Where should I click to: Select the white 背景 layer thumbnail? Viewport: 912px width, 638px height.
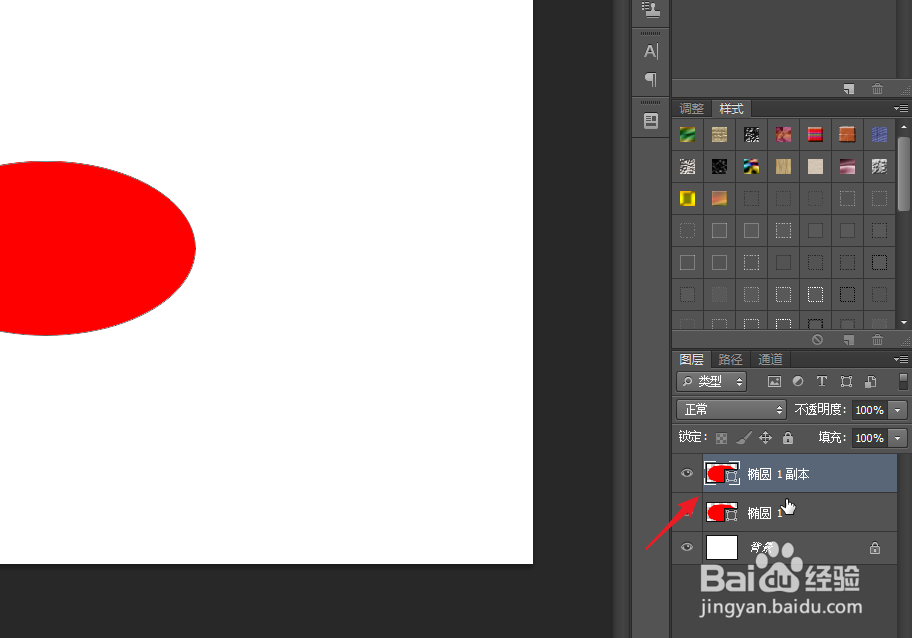click(722, 547)
